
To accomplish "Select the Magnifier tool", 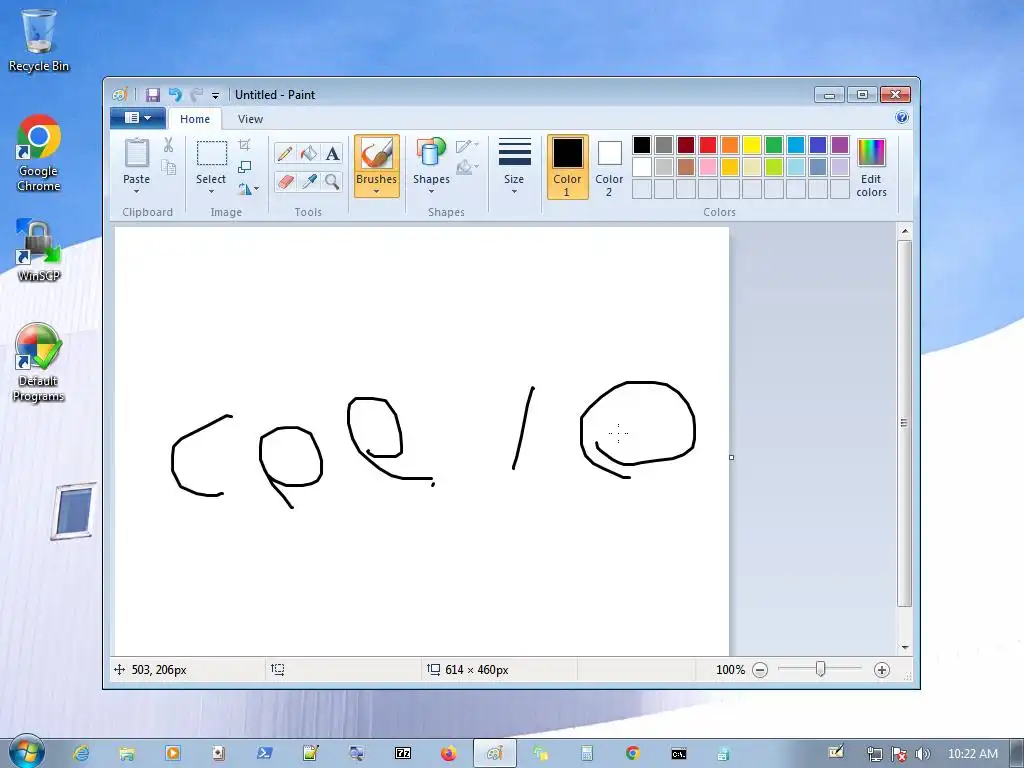I will point(332,181).
